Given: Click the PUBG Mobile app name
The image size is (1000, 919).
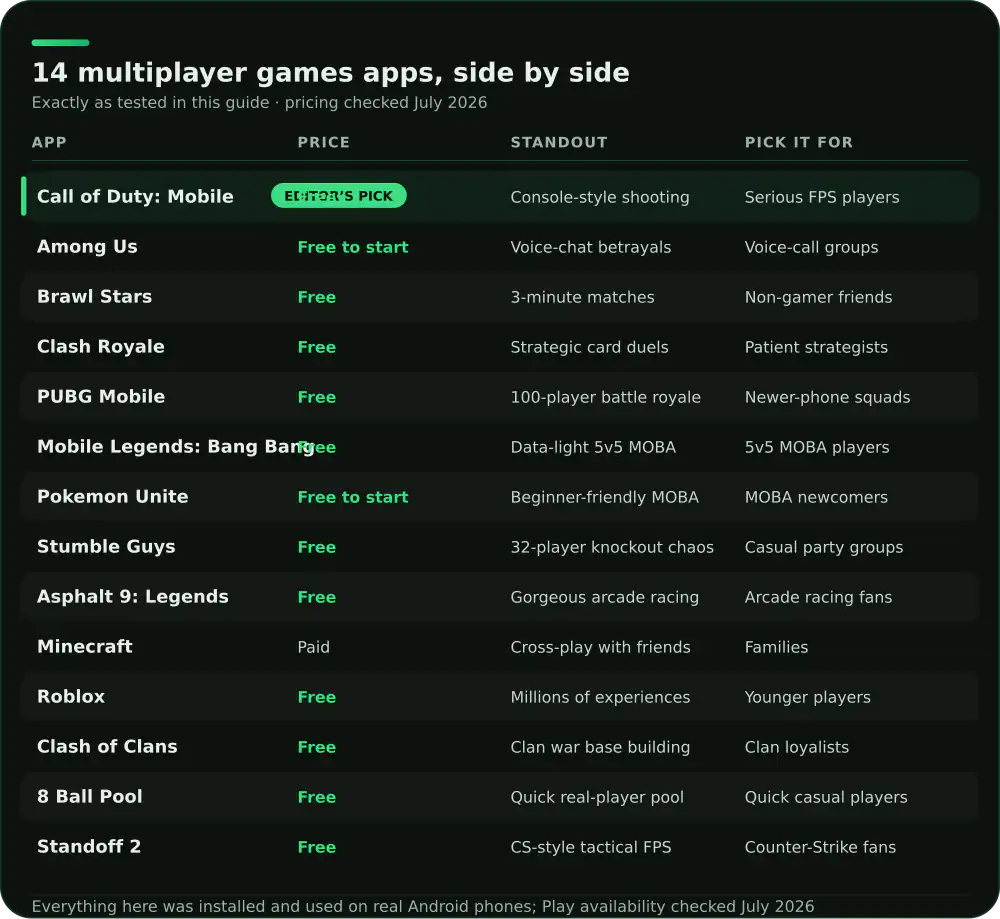Looking at the screenshot, I should click(x=101, y=397).
